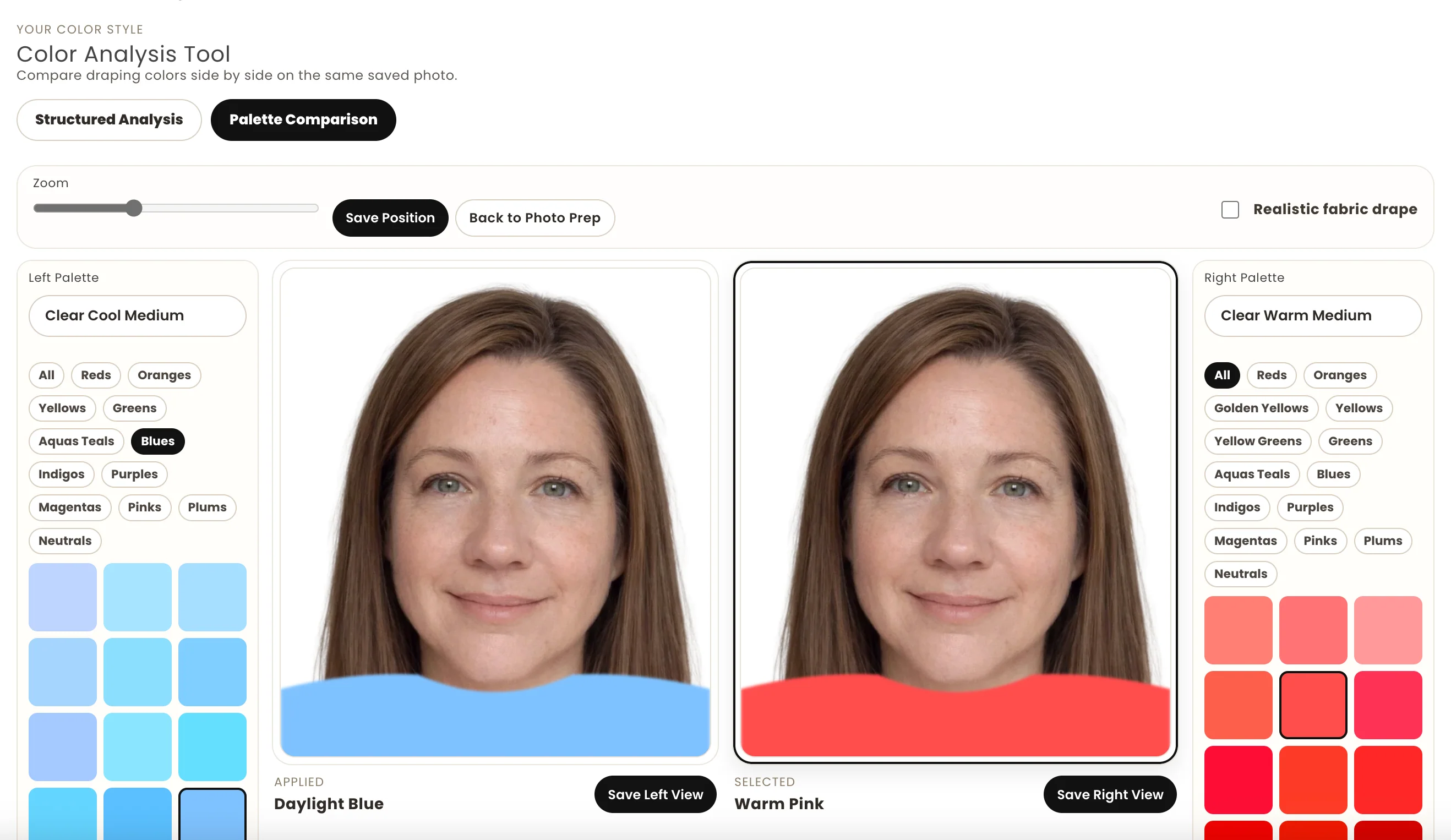Viewport: 1451px width, 840px height.
Task: Filter Right Palette by Oranges
Action: click(1339, 375)
